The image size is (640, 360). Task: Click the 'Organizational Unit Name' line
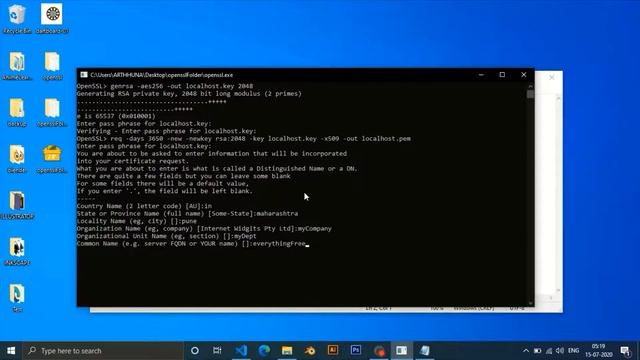tap(166, 236)
